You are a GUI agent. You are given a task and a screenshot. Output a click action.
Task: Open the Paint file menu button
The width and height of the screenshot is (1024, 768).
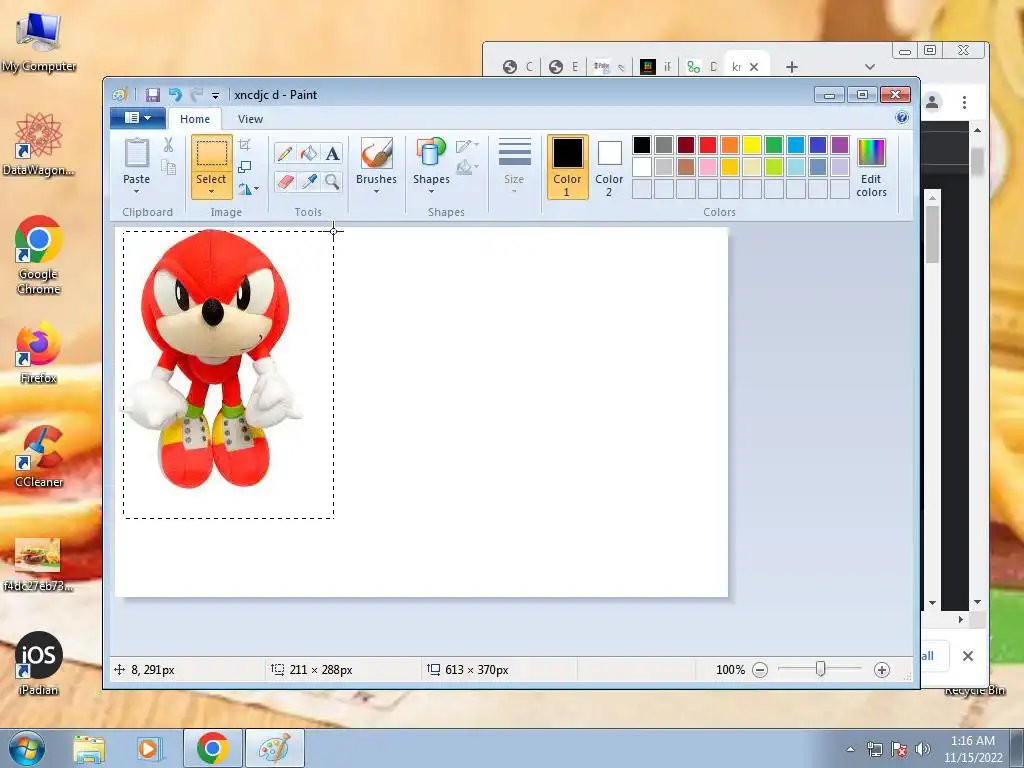[137, 118]
